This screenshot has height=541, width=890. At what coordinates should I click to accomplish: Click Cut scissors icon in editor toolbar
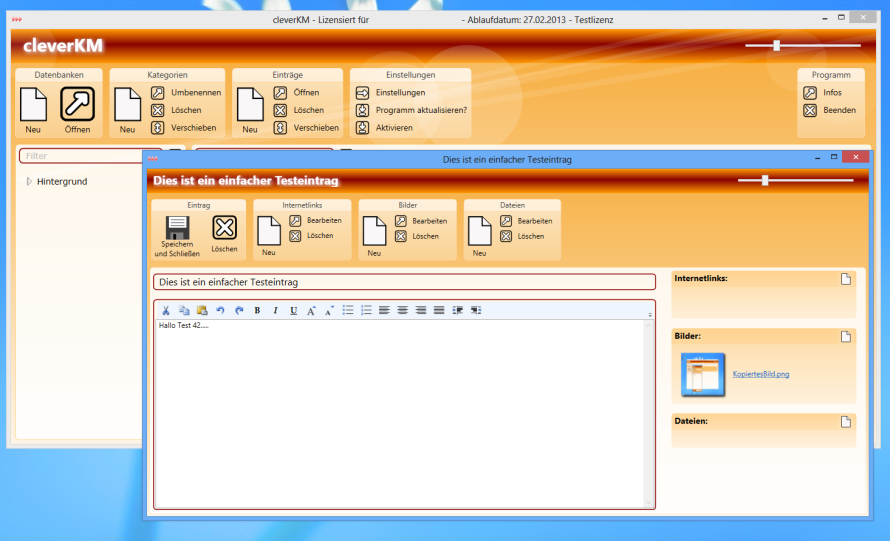(166, 310)
